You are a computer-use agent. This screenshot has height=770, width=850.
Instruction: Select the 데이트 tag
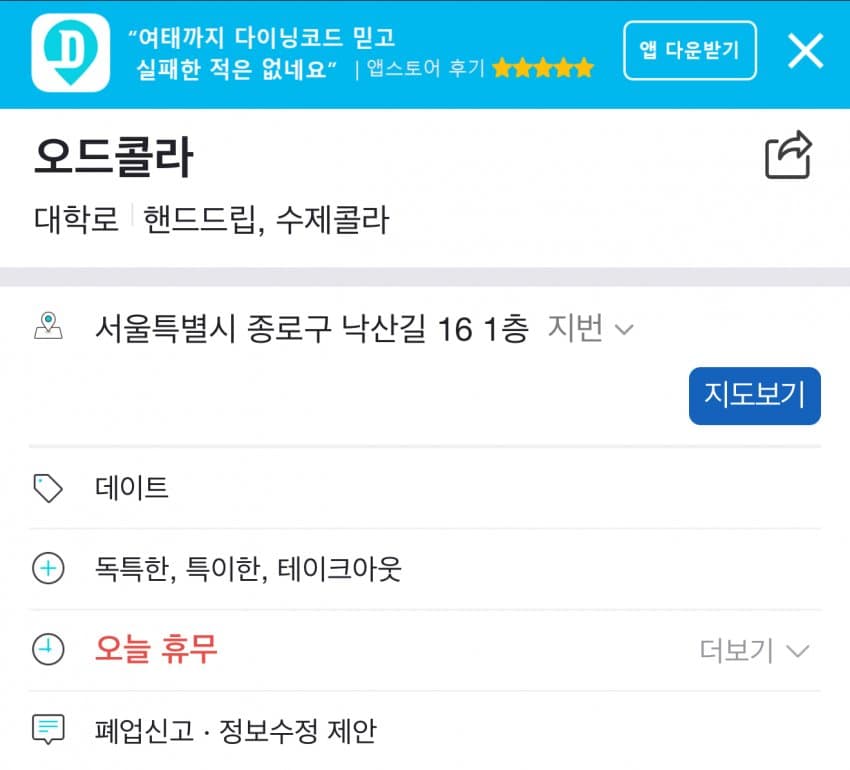pyautogui.click(x=132, y=488)
